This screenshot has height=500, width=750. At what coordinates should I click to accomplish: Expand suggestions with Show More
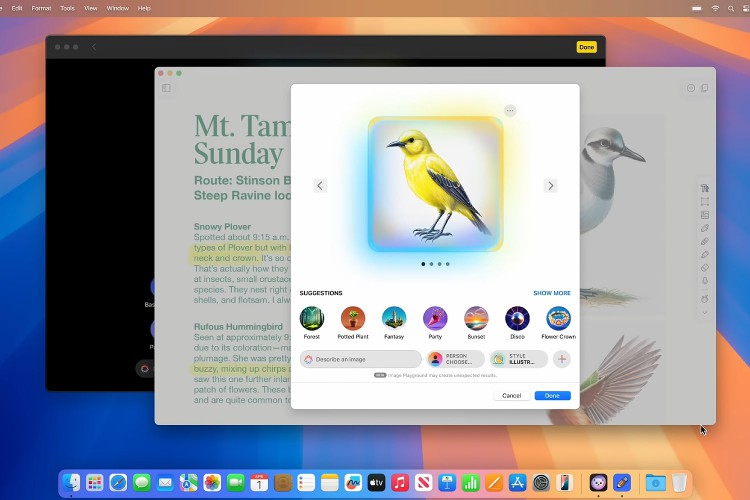click(552, 293)
